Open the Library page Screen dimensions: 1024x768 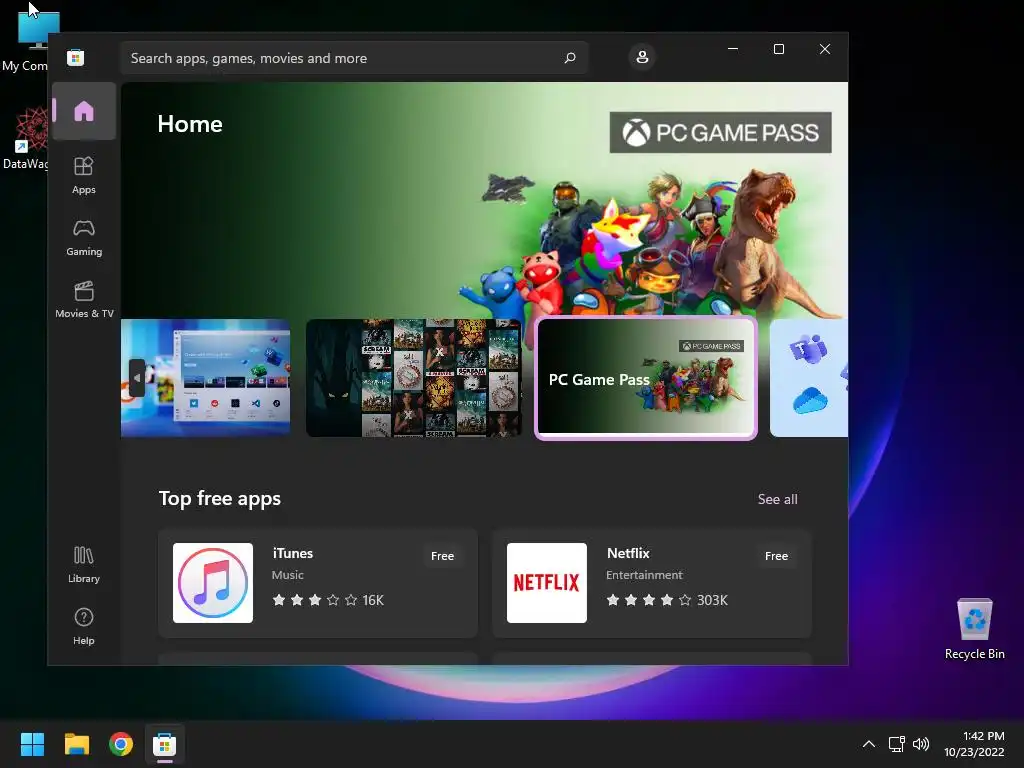point(84,564)
